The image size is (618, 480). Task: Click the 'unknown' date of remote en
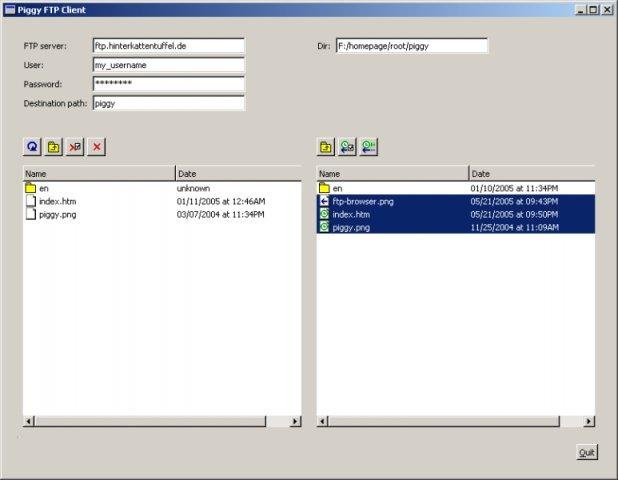click(193, 188)
